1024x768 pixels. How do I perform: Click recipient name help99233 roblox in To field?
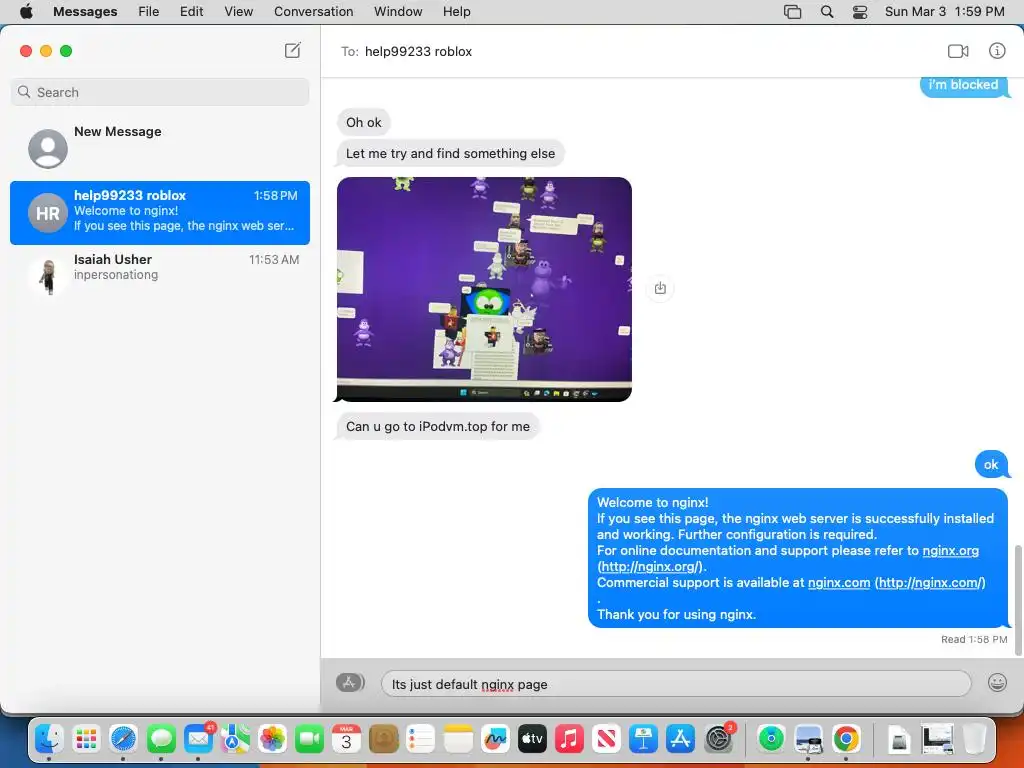tap(418, 52)
